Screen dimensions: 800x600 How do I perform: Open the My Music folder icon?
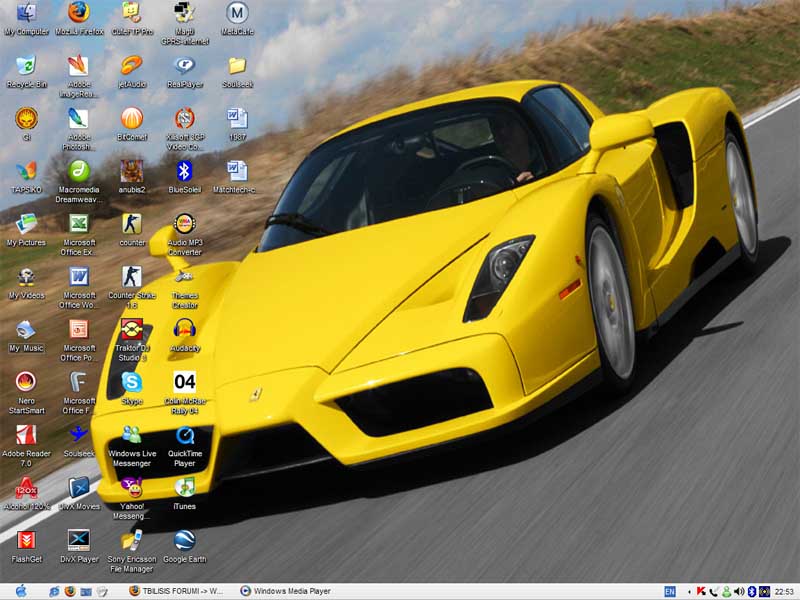pos(27,335)
